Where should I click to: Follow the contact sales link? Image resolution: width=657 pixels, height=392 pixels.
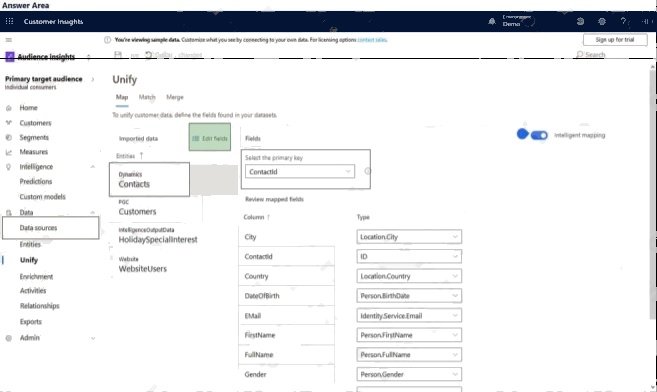coord(372,40)
